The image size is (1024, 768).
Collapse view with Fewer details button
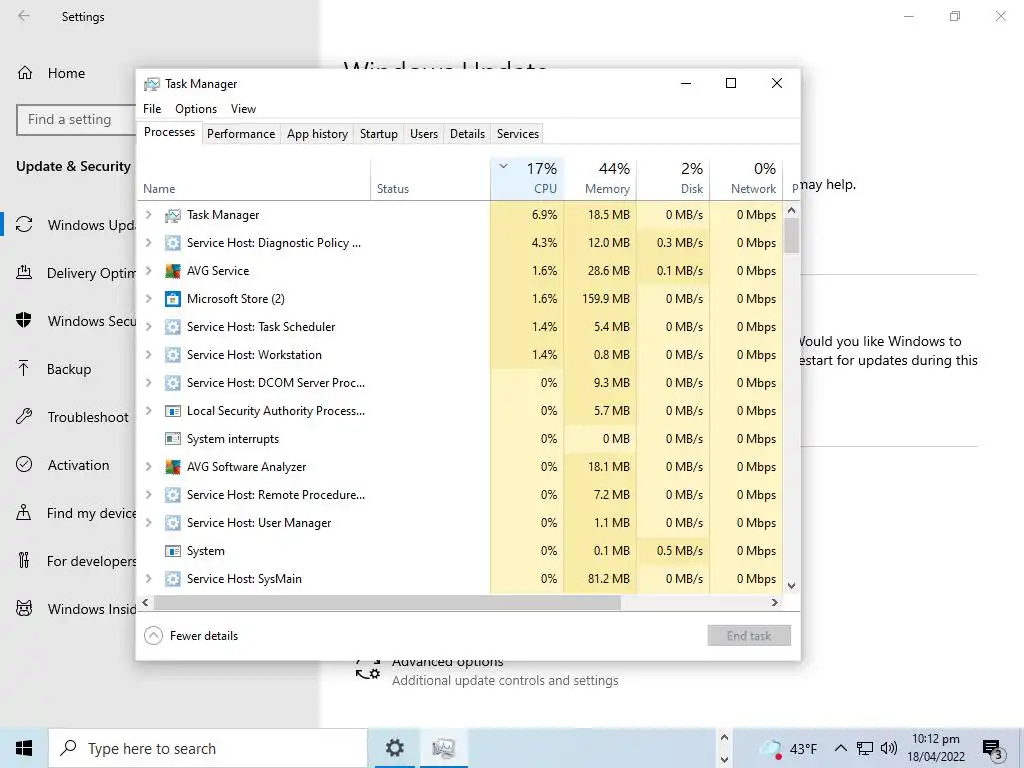tap(191, 635)
